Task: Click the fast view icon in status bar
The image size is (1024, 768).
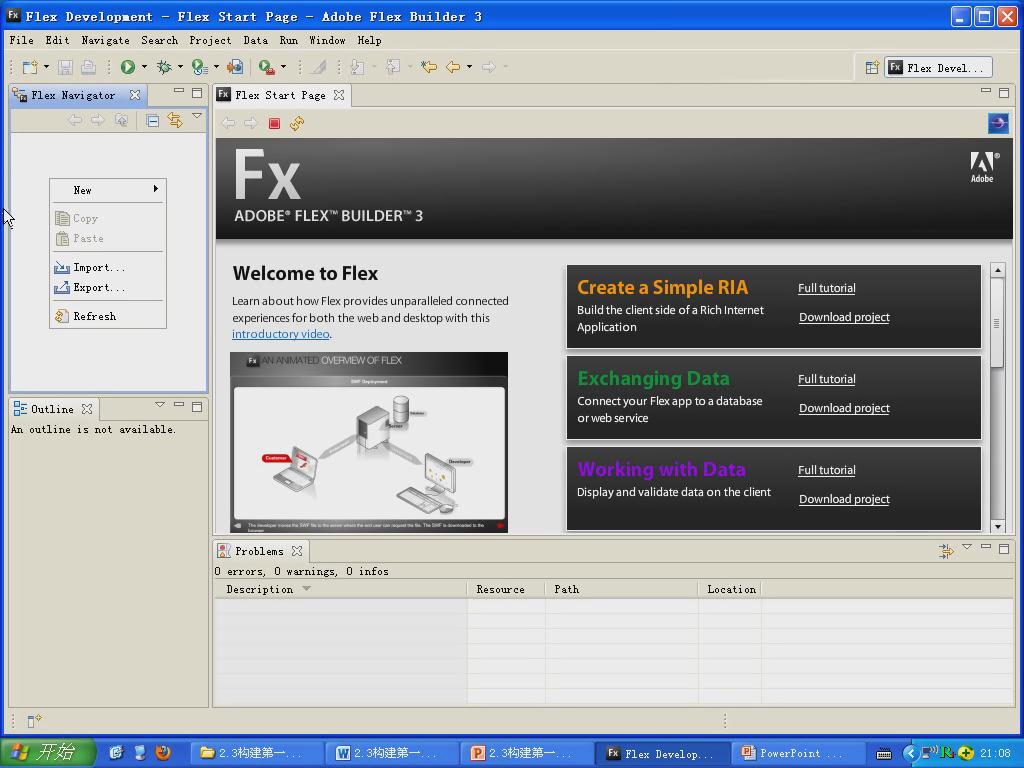Action: 34,720
